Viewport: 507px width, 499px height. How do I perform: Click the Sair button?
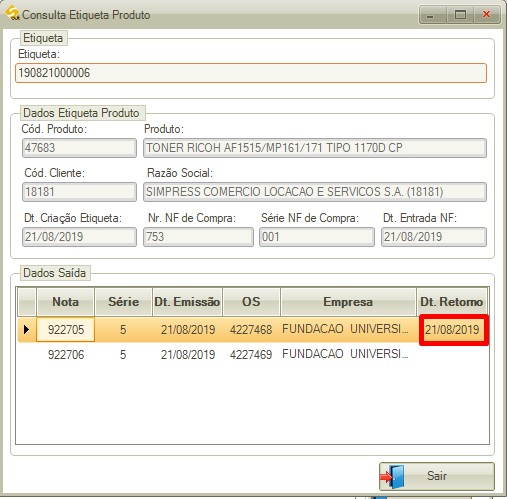pos(437,476)
